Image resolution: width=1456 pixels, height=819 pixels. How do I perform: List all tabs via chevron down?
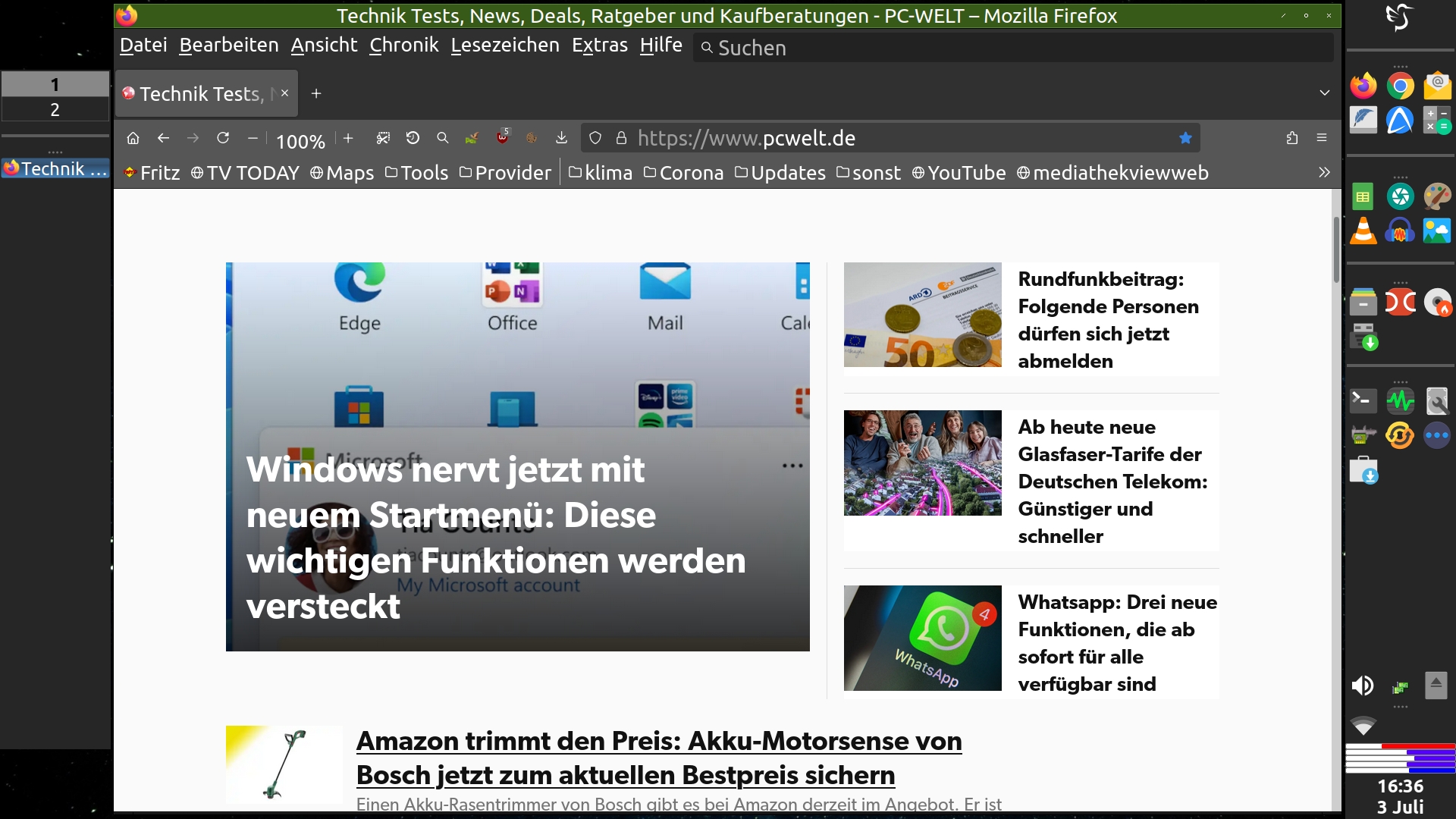tap(1324, 93)
